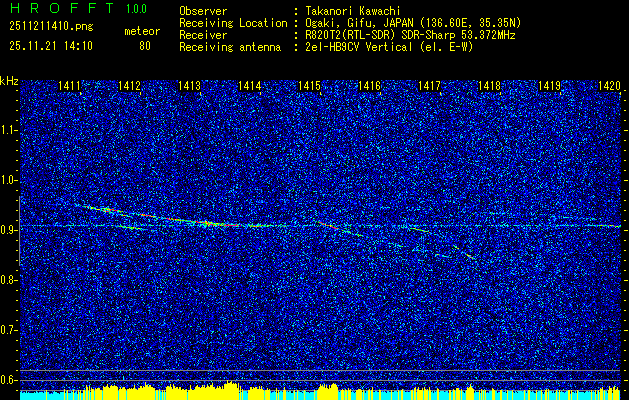Image resolution: width=629 pixels, height=400 pixels.
Task: Click time marker 1413
Action: pos(189,85)
